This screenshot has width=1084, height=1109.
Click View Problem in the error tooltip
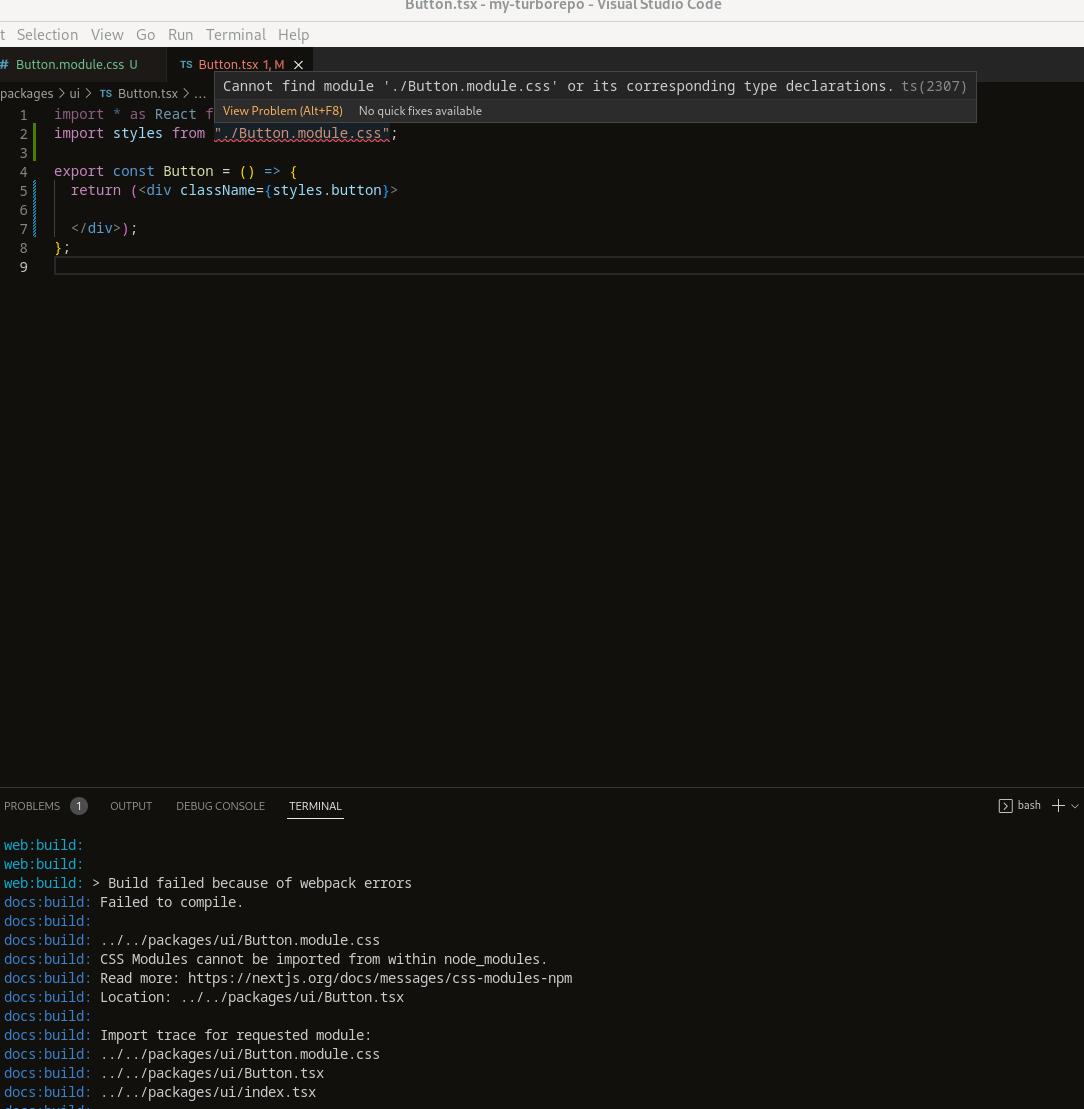point(281,111)
